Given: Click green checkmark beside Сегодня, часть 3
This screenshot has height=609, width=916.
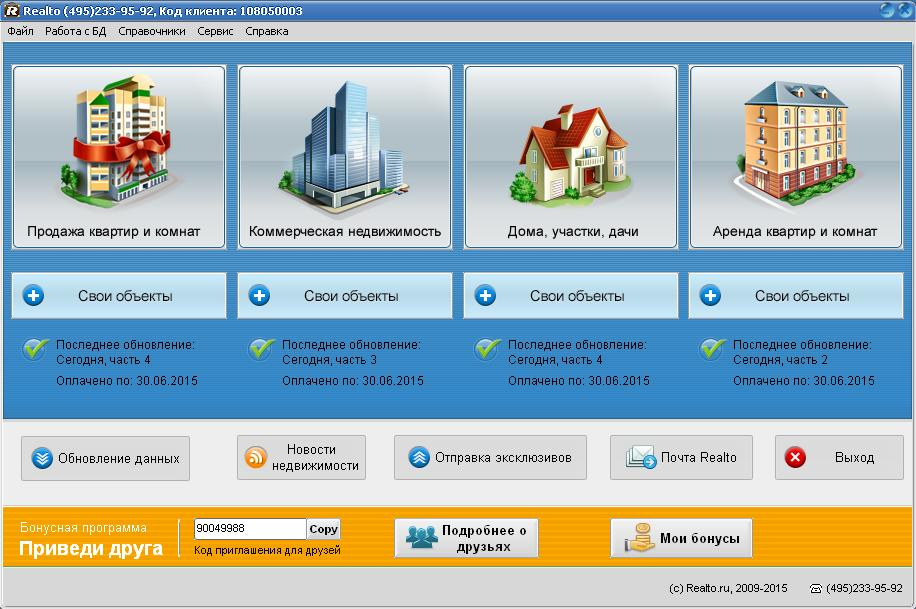Looking at the screenshot, I should pyautogui.click(x=261, y=349).
